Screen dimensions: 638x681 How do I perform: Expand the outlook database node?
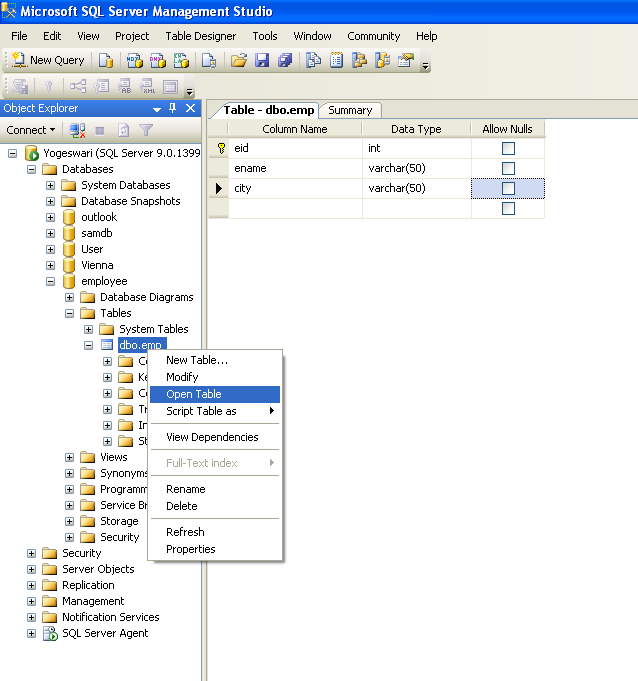click(50, 218)
